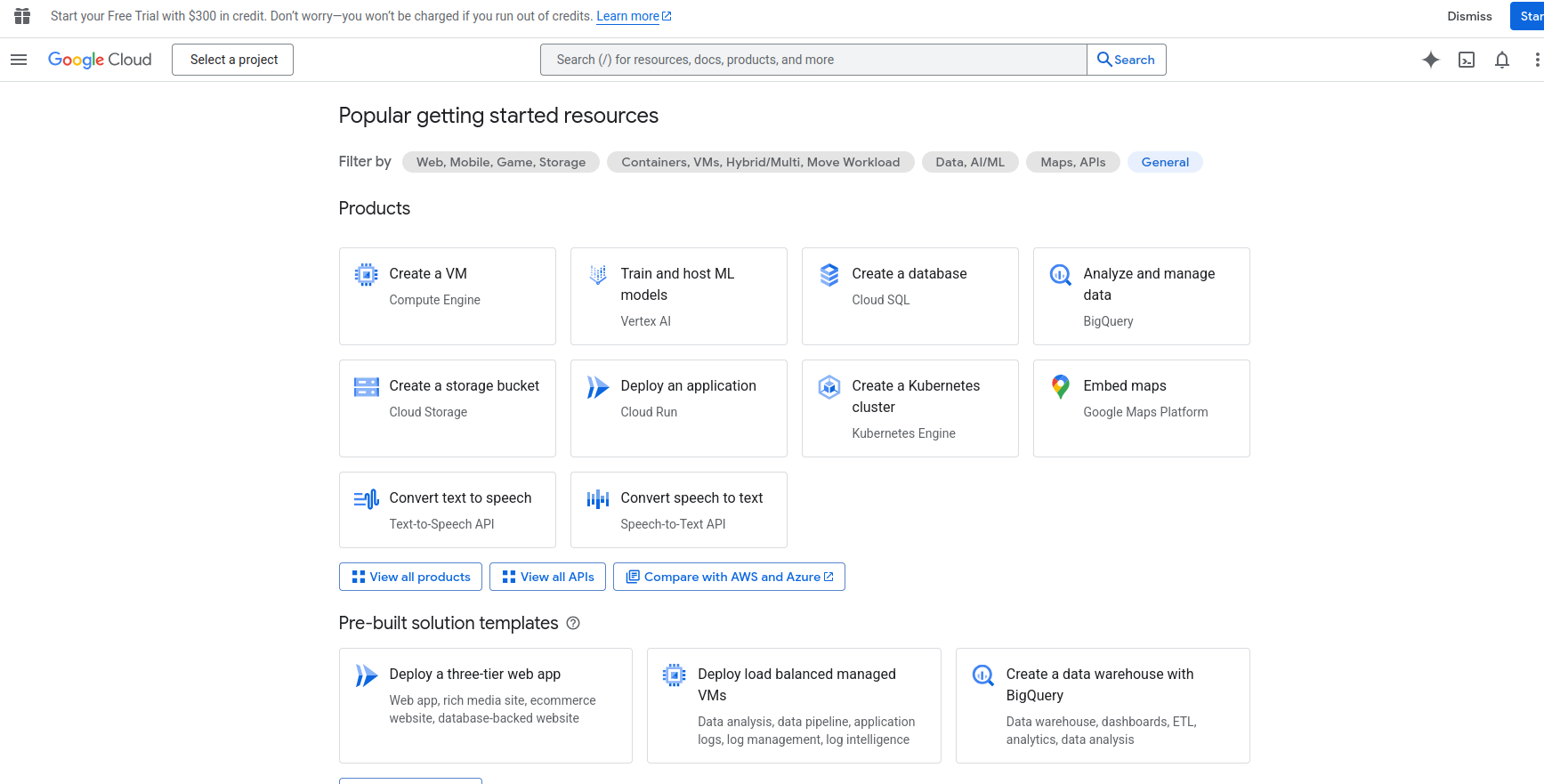Open the Learn more link in banner
The image size is (1544, 784).
pos(634,16)
